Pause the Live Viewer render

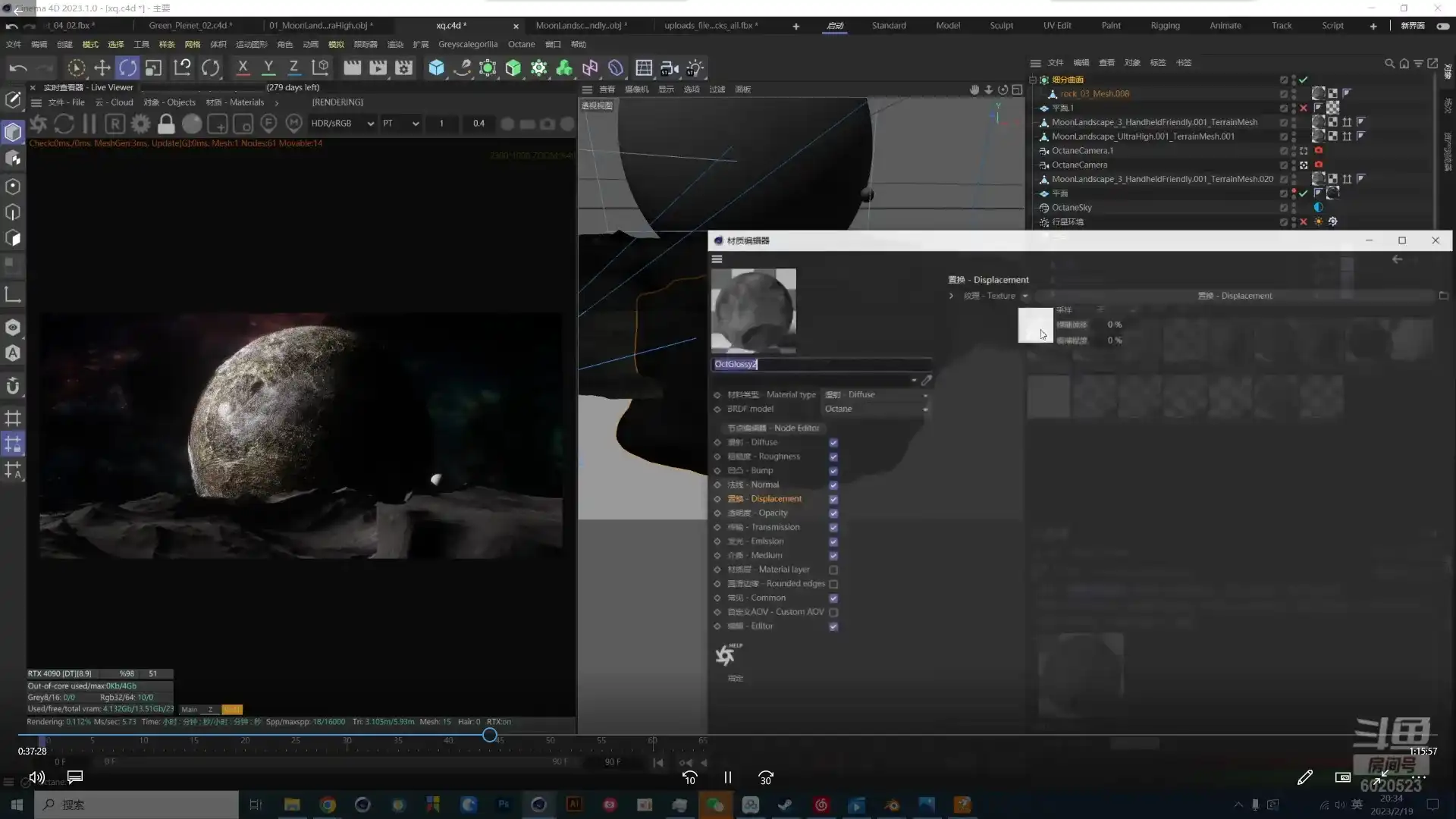(89, 124)
